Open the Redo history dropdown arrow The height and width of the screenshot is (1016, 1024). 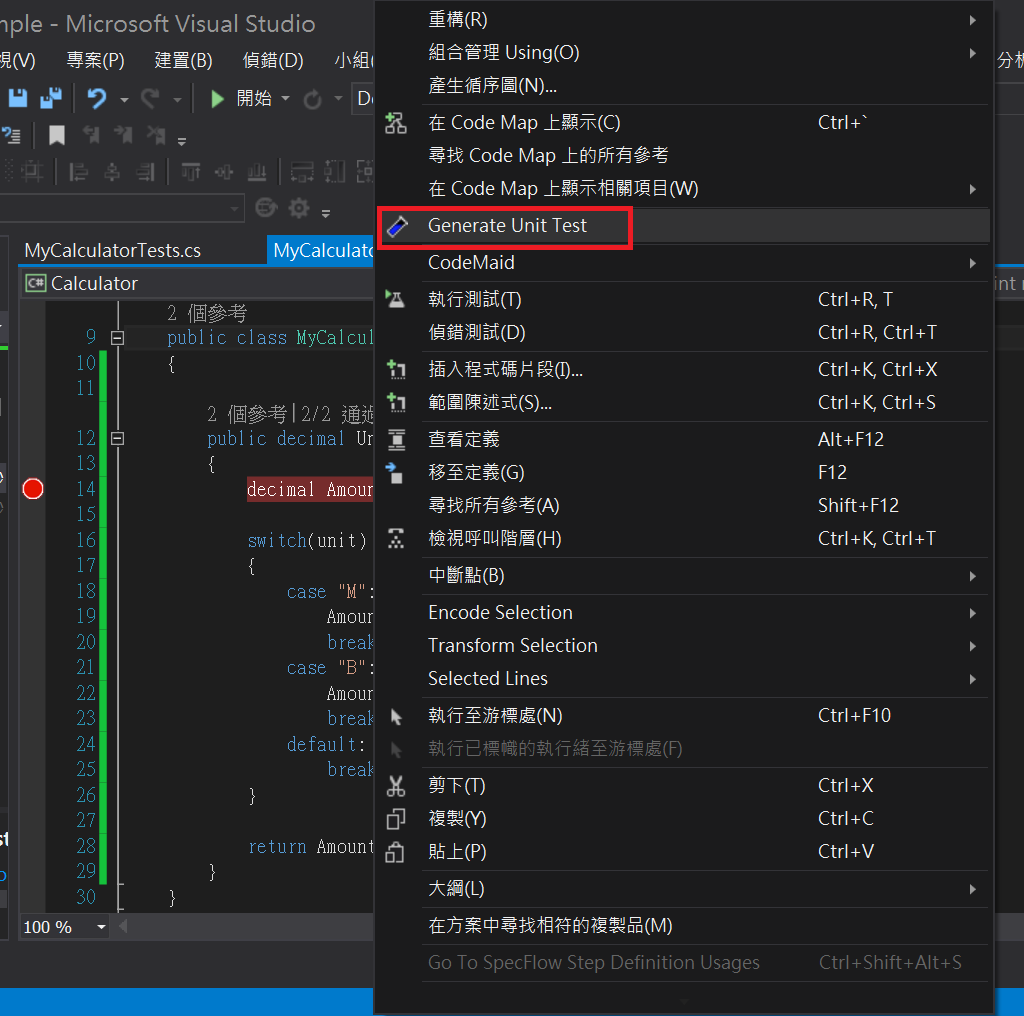pos(177,100)
